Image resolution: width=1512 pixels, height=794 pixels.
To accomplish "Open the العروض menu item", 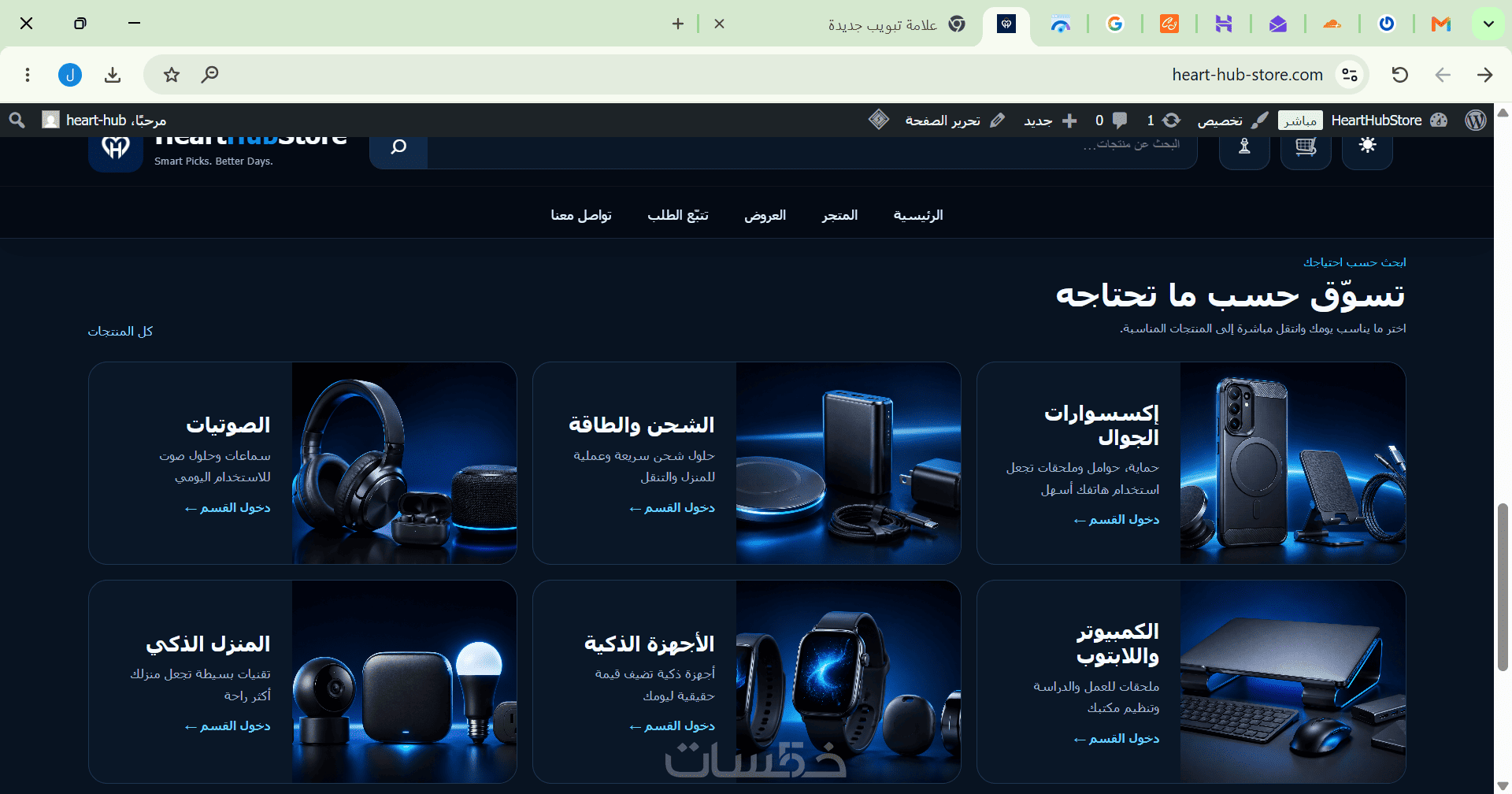I will 765,215.
